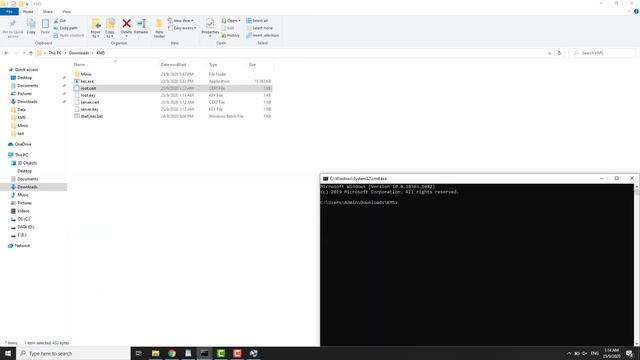
Task: Open 3D Objects in navigation pane
Action: click(x=27, y=163)
